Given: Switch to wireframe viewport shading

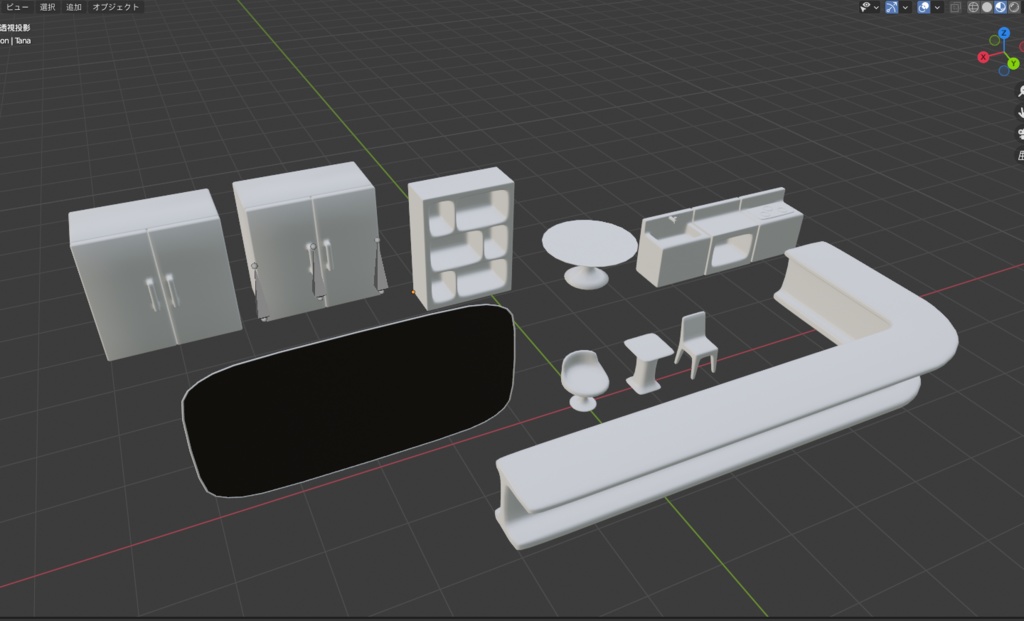Looking at the screenshot, I should (x=973, y=7).
